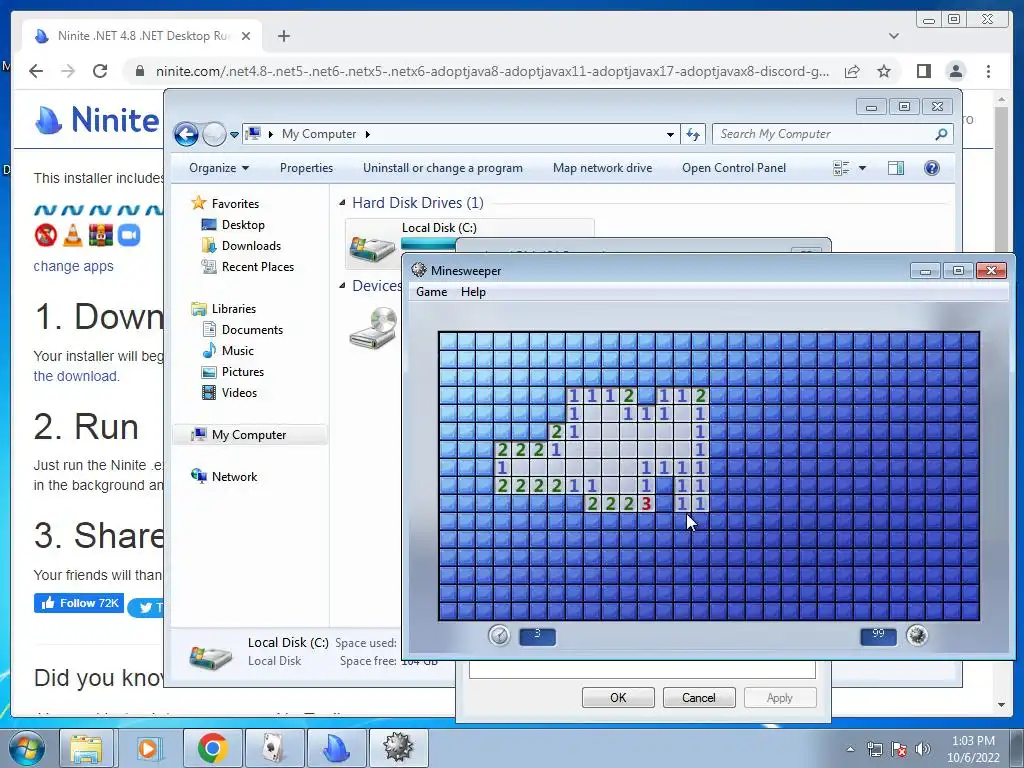Expand the address bar history dropdown

point(670,135)
